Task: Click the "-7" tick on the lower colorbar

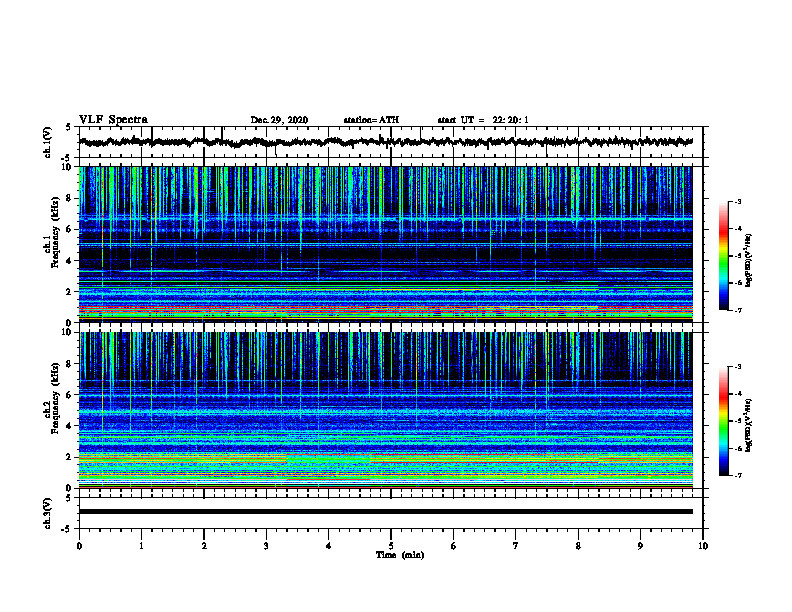Action: 738,475
